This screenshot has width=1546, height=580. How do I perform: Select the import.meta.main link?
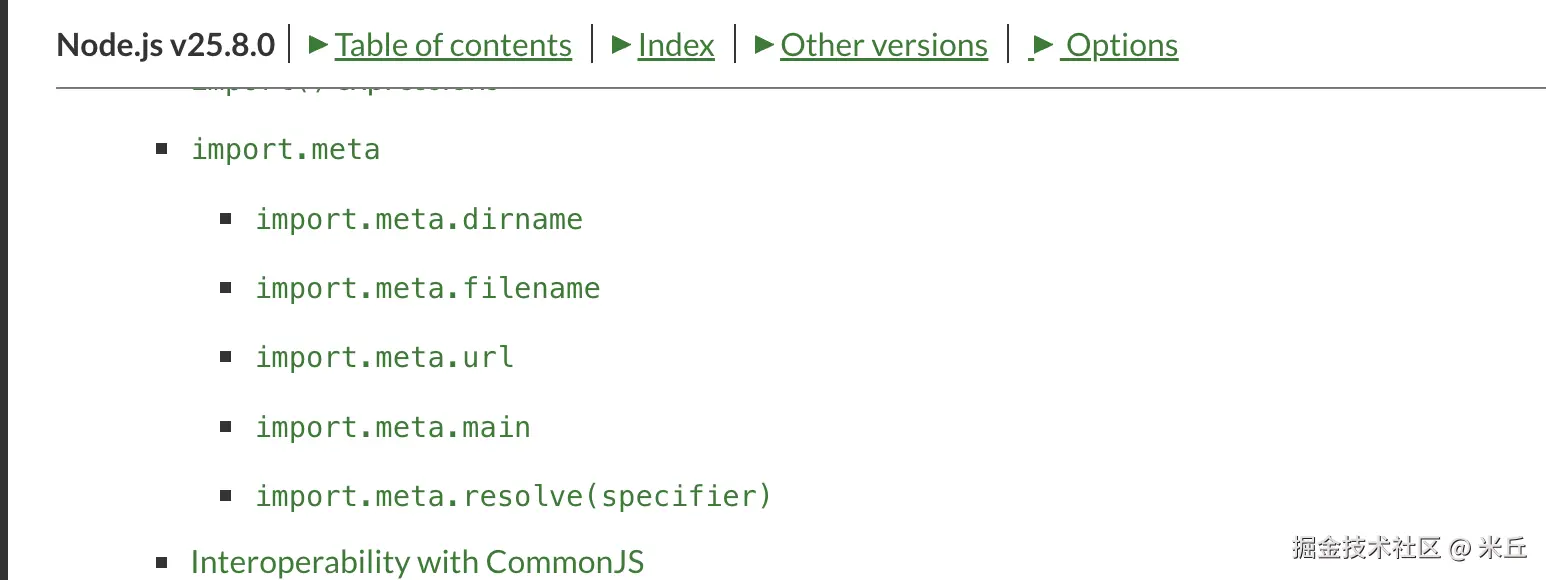tap(392, 427)
